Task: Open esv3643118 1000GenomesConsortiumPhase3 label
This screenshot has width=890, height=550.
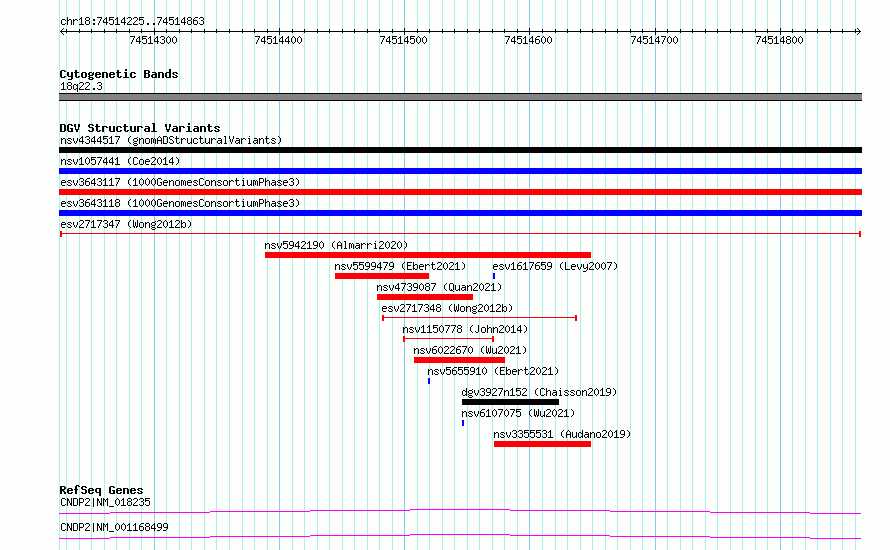Action: click(180, 203)
